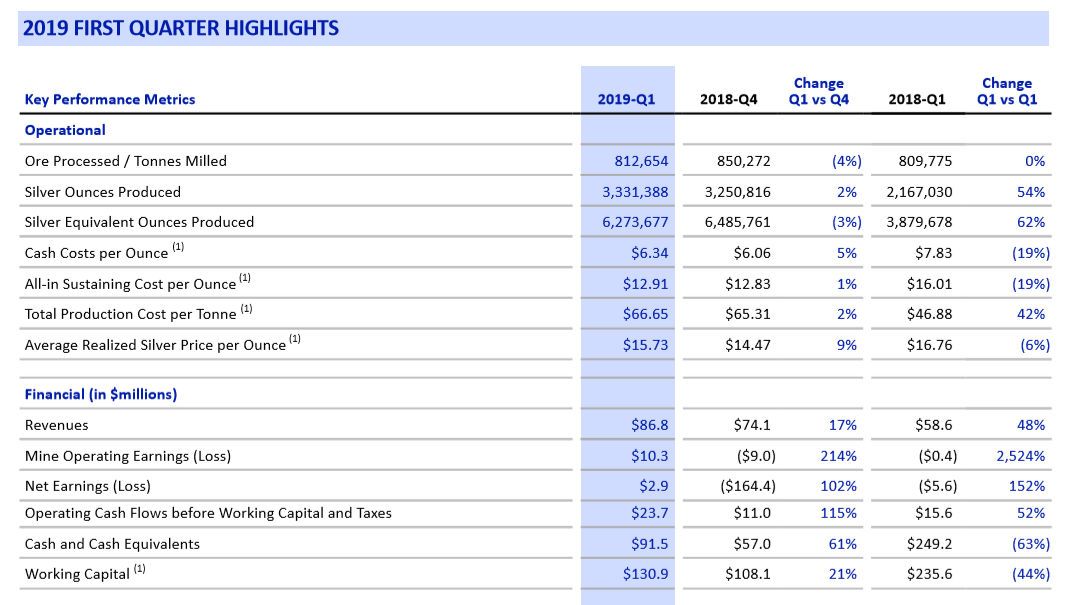Screen dimensions: 1072x605
Task: Select the Financial (in $millions) section label
Action: pyautogui.click(x=101, y=394)
